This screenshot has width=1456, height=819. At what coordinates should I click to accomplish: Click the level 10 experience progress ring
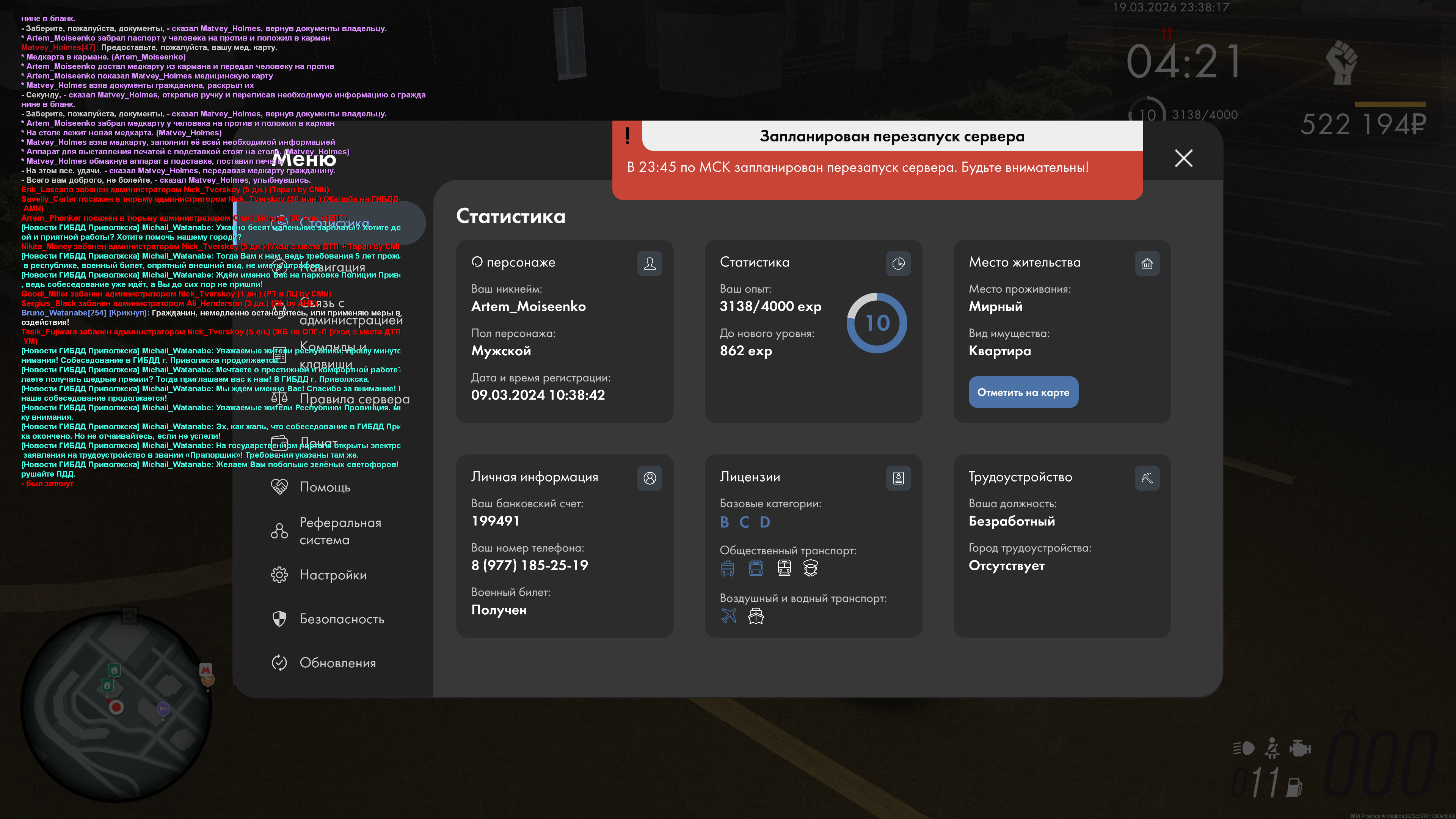(877, 323)
